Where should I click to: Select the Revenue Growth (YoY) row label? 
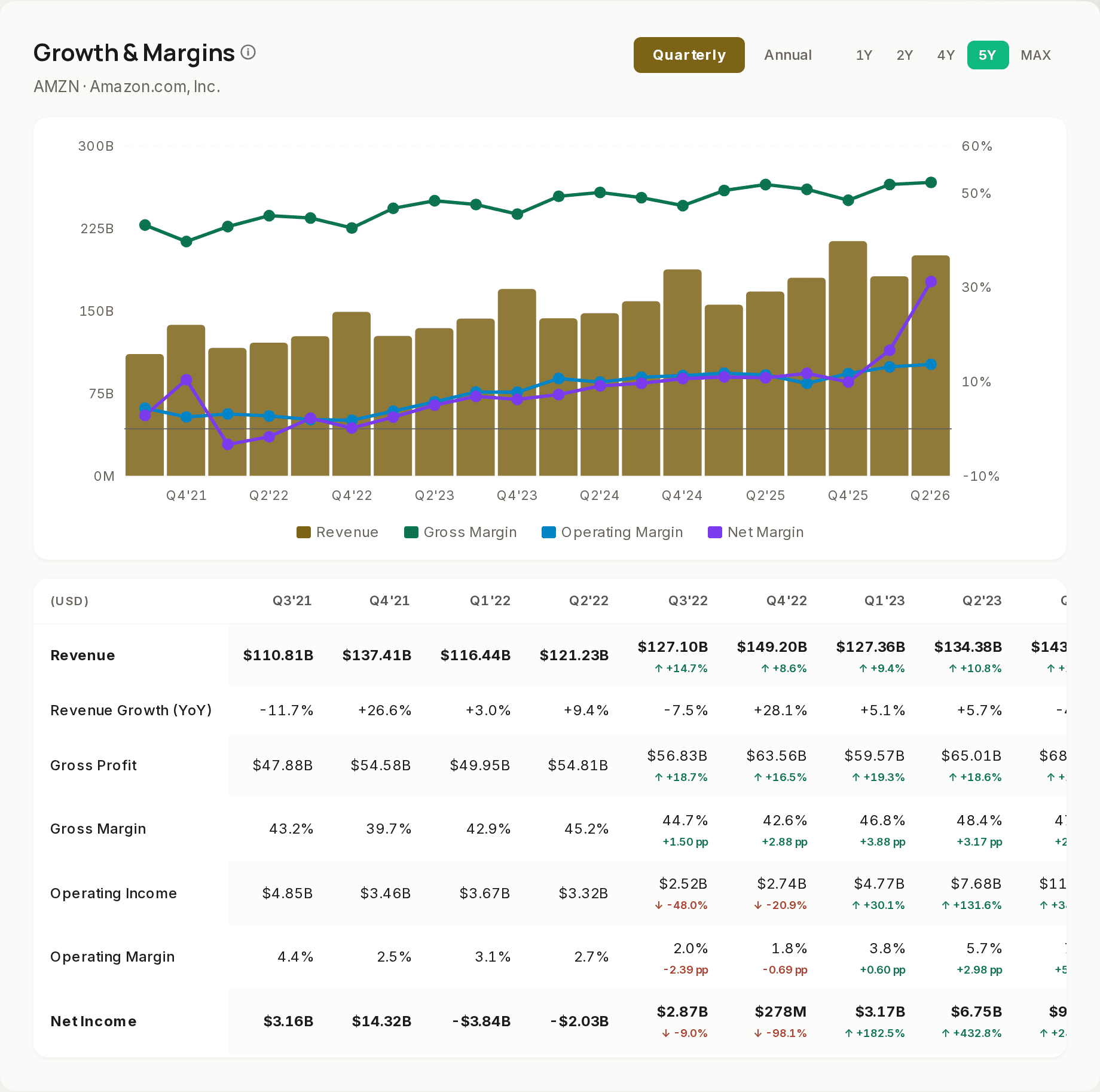(x=131, y=710)
